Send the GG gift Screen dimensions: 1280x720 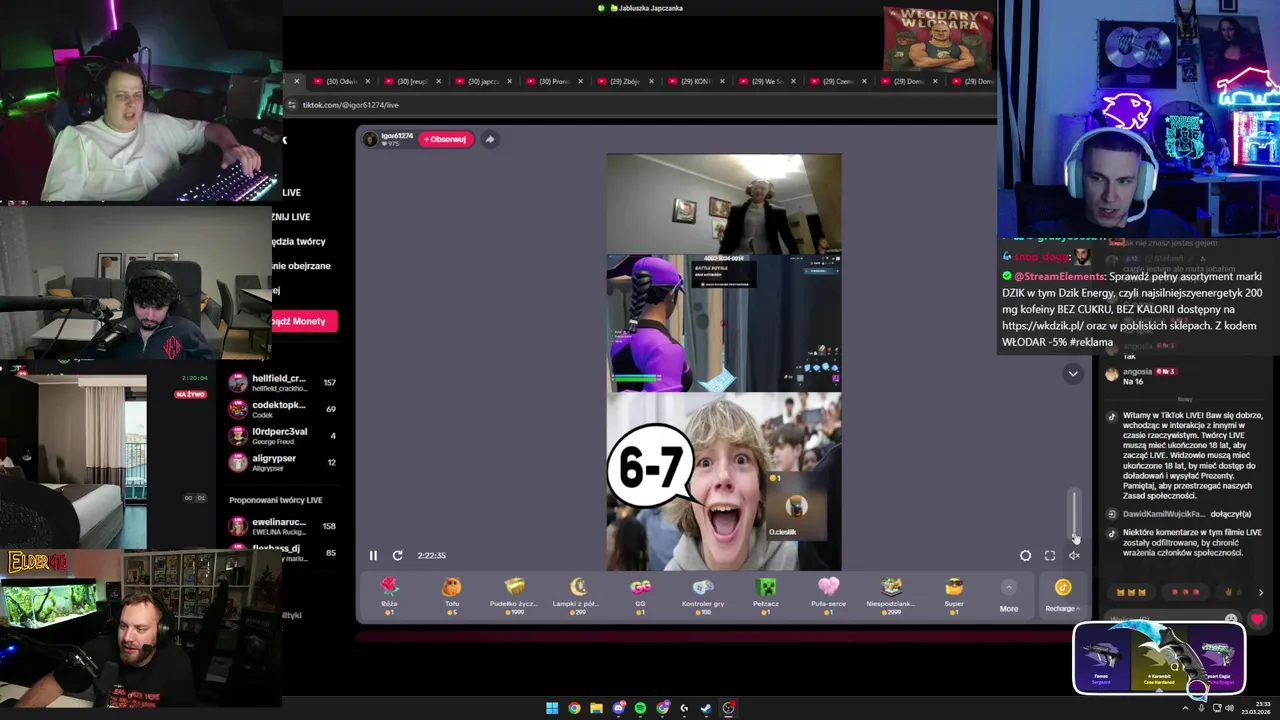click(640, 594)
